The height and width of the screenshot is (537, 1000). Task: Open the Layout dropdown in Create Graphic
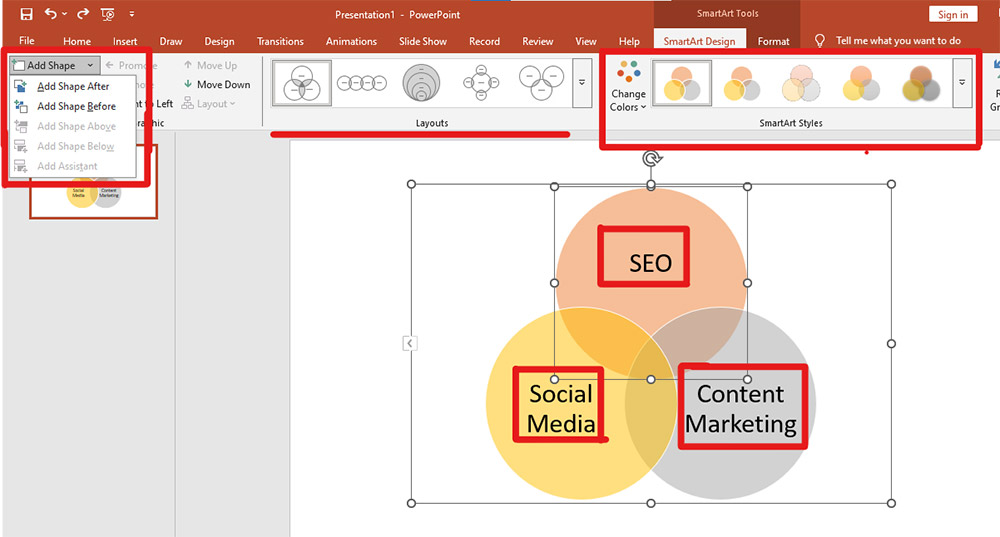[x=209, y=104]
